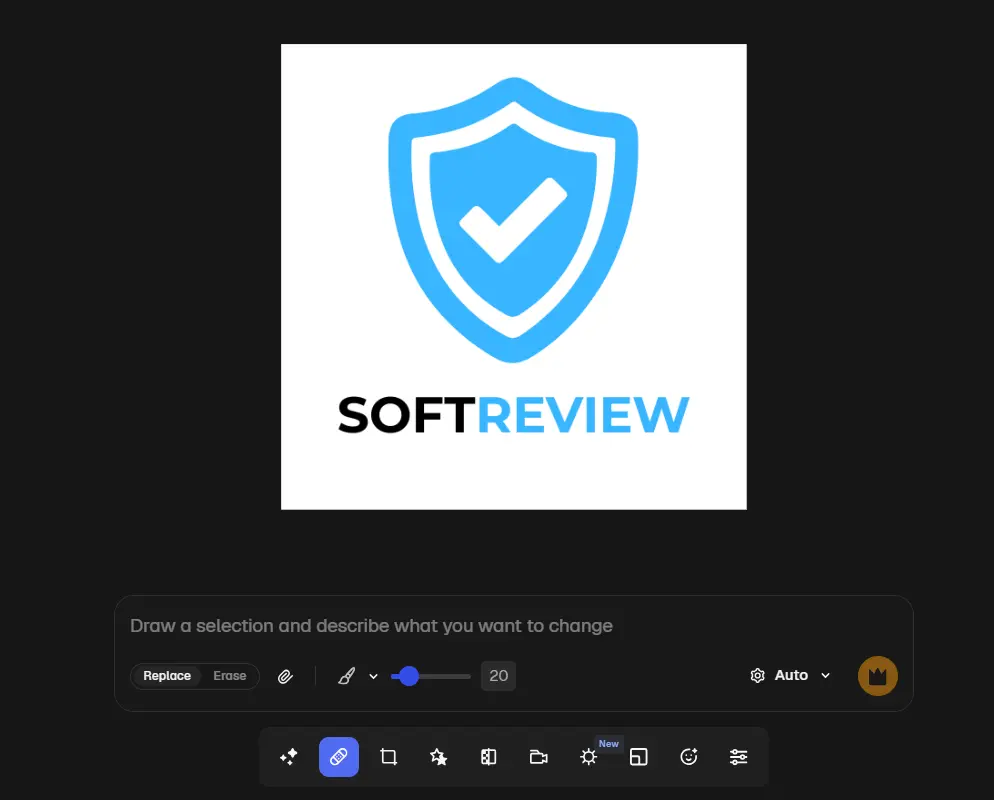Click the settings gear beside Auto
This screenshot has height=800, width=994.
point(758,676)
